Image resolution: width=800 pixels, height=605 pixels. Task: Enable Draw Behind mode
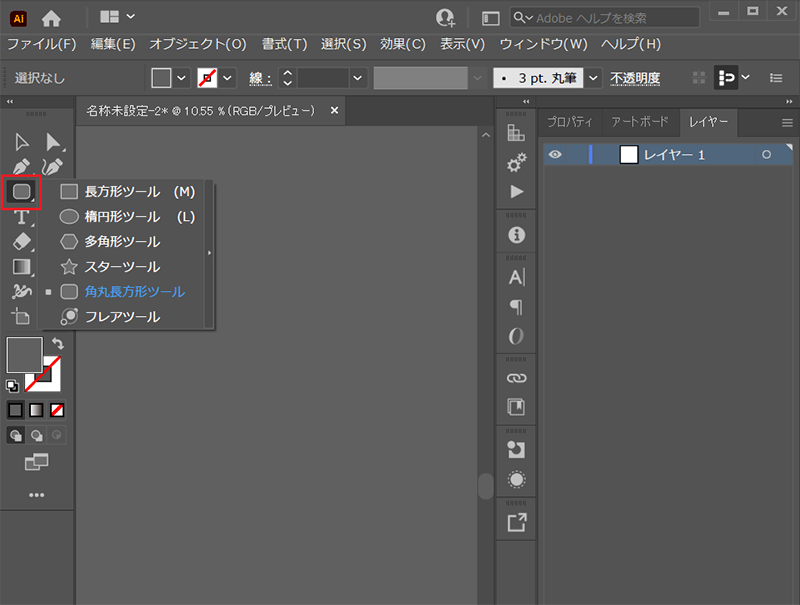[36, 435]
